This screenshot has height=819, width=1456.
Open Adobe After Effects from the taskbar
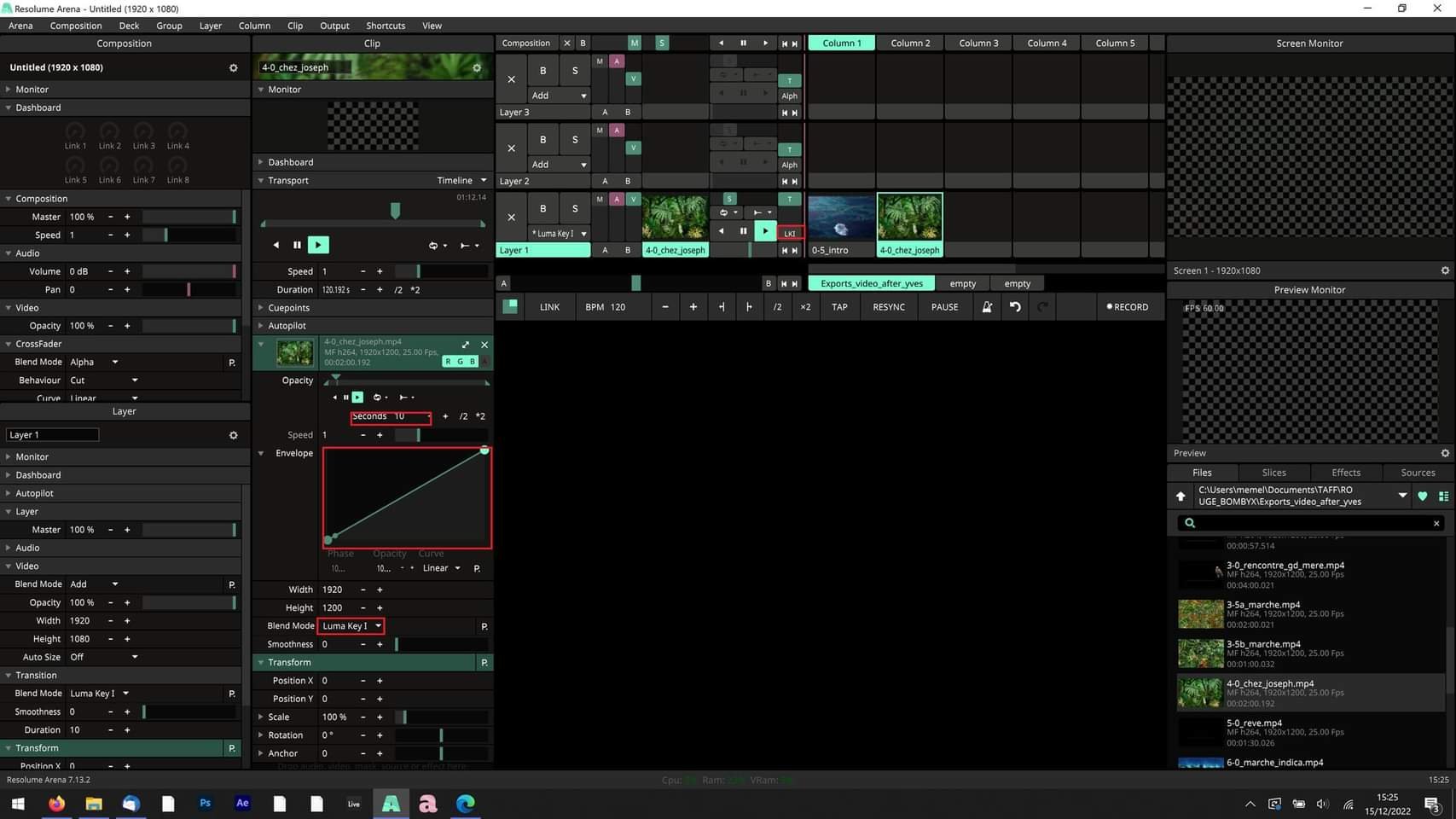coord(242,804)
